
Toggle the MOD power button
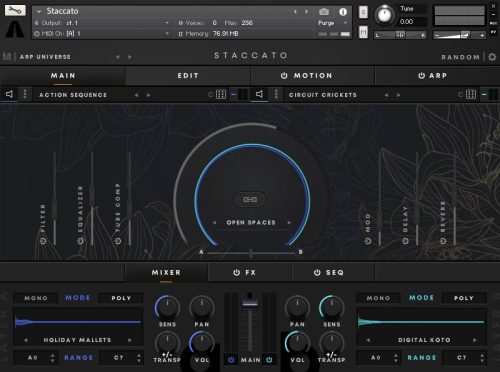368,241
